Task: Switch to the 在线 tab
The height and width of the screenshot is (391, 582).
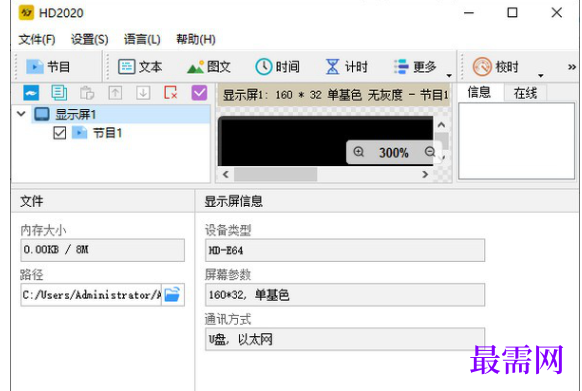Action: pos(525,93)
